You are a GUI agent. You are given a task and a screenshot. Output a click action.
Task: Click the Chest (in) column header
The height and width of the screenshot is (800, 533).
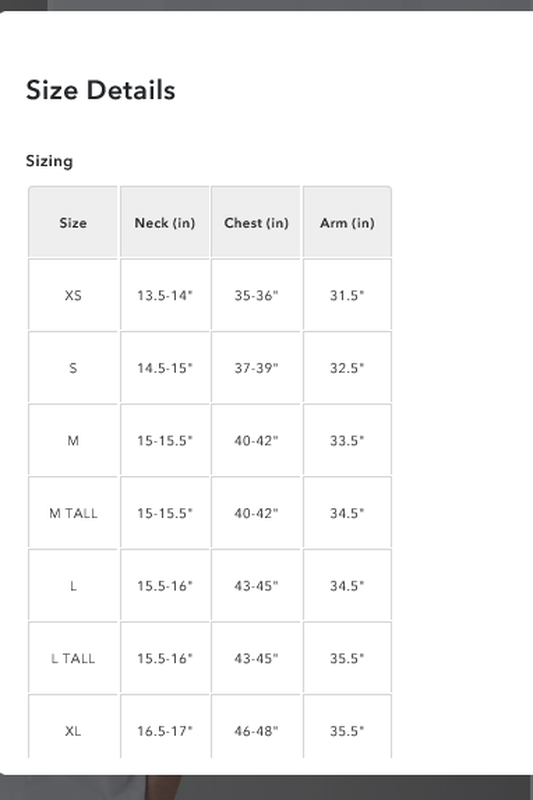256,222
